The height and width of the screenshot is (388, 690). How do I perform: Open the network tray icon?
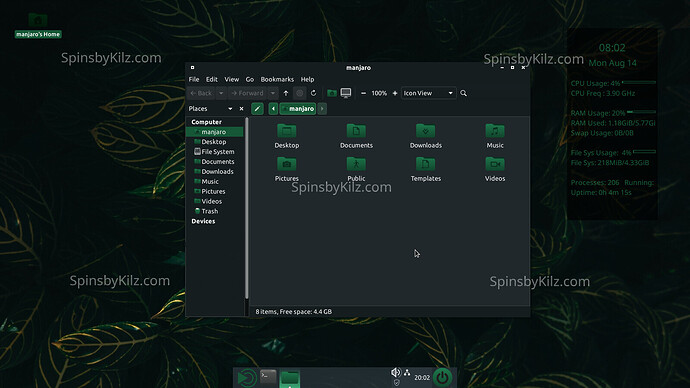pos(407,373)
